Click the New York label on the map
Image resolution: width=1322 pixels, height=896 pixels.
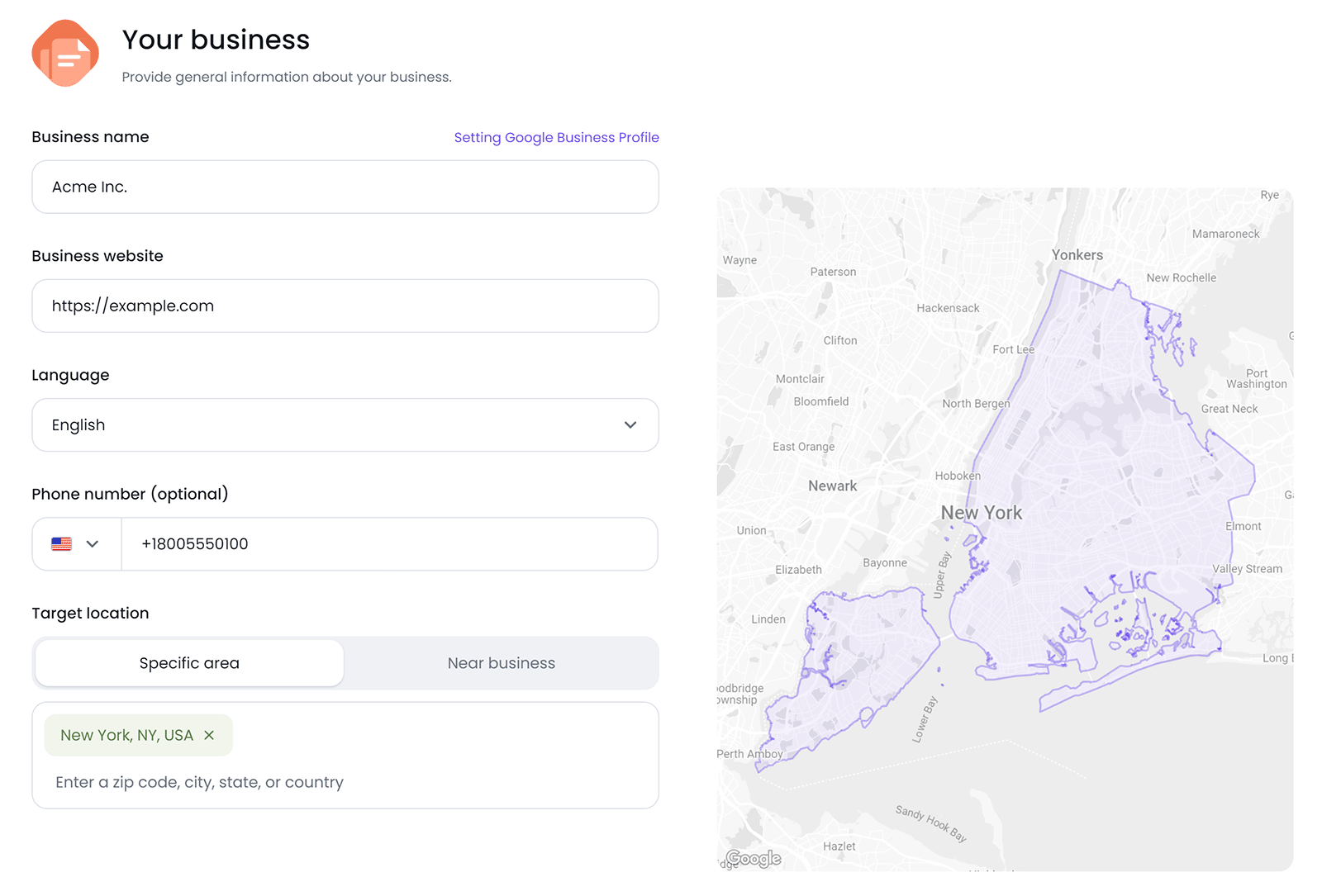(x=980, y=512)
